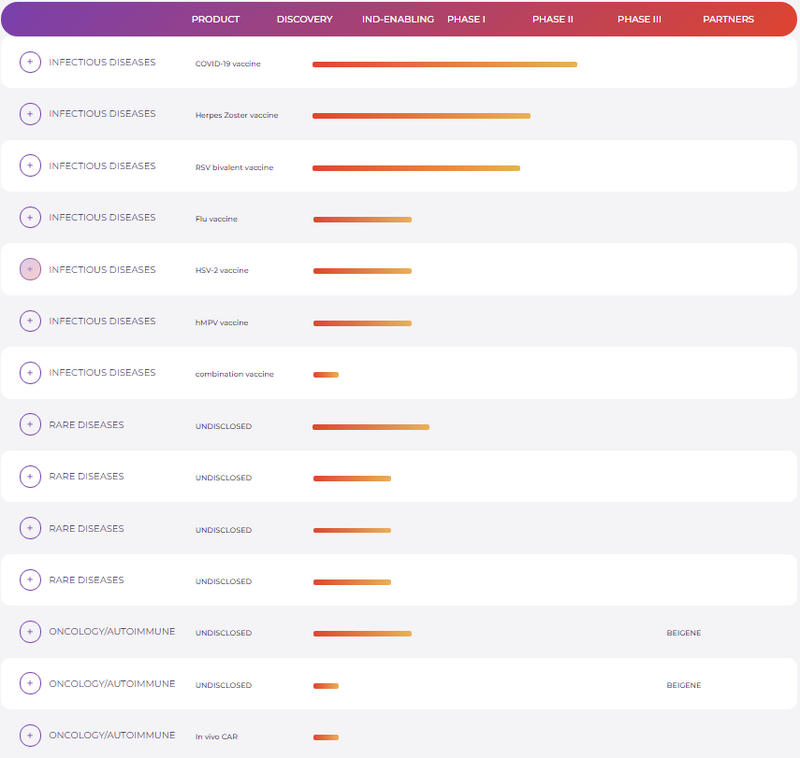Click the Herpes Zoster vaccine progress bar

(x=421, y=116)
